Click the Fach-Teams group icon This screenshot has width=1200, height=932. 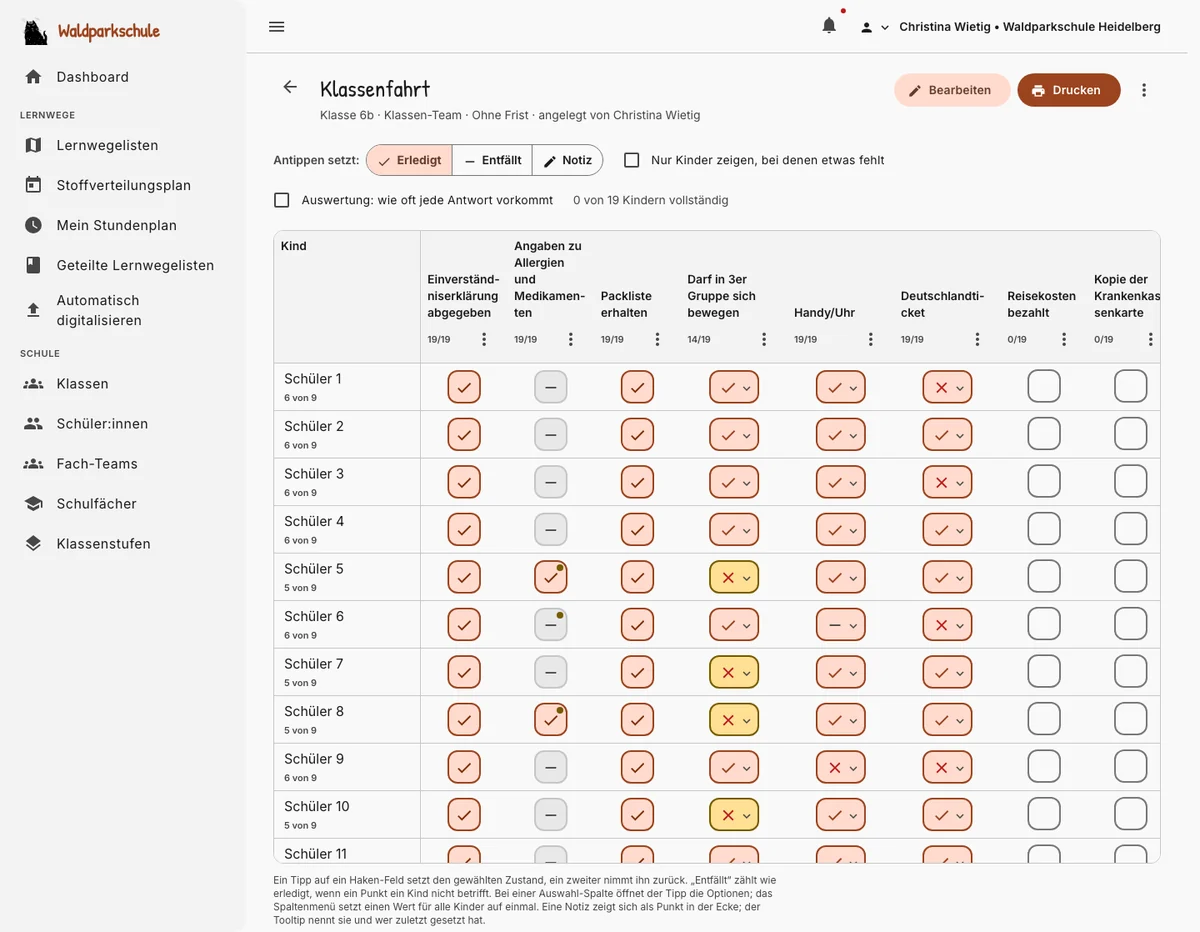pyautogui.click(x=34, y=464)
